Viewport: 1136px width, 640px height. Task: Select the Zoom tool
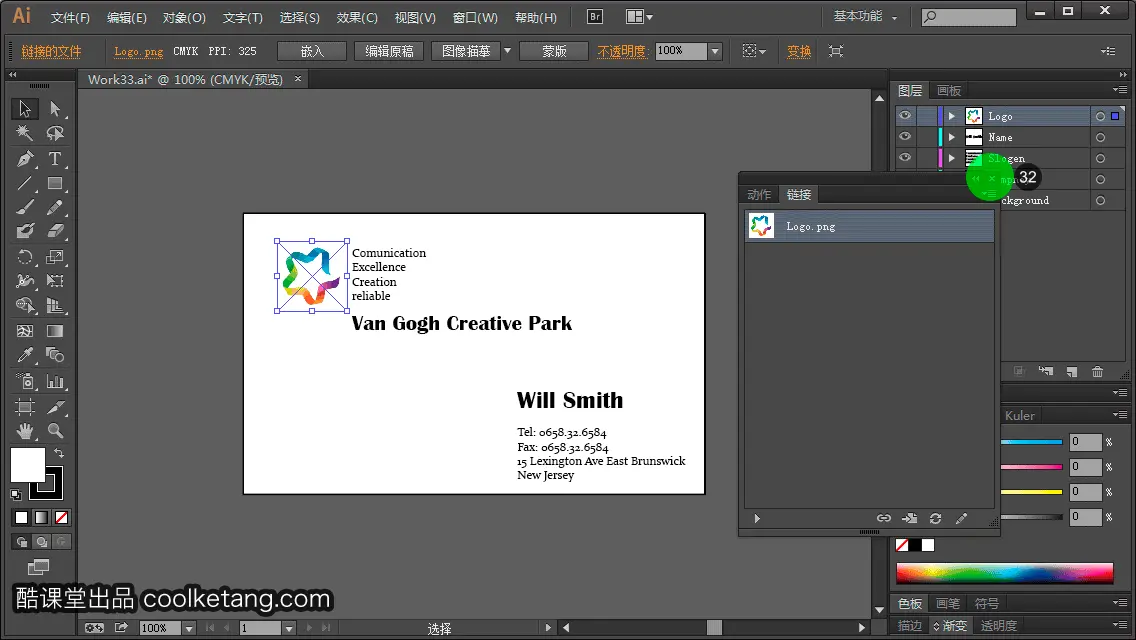[x=55, y=431]
